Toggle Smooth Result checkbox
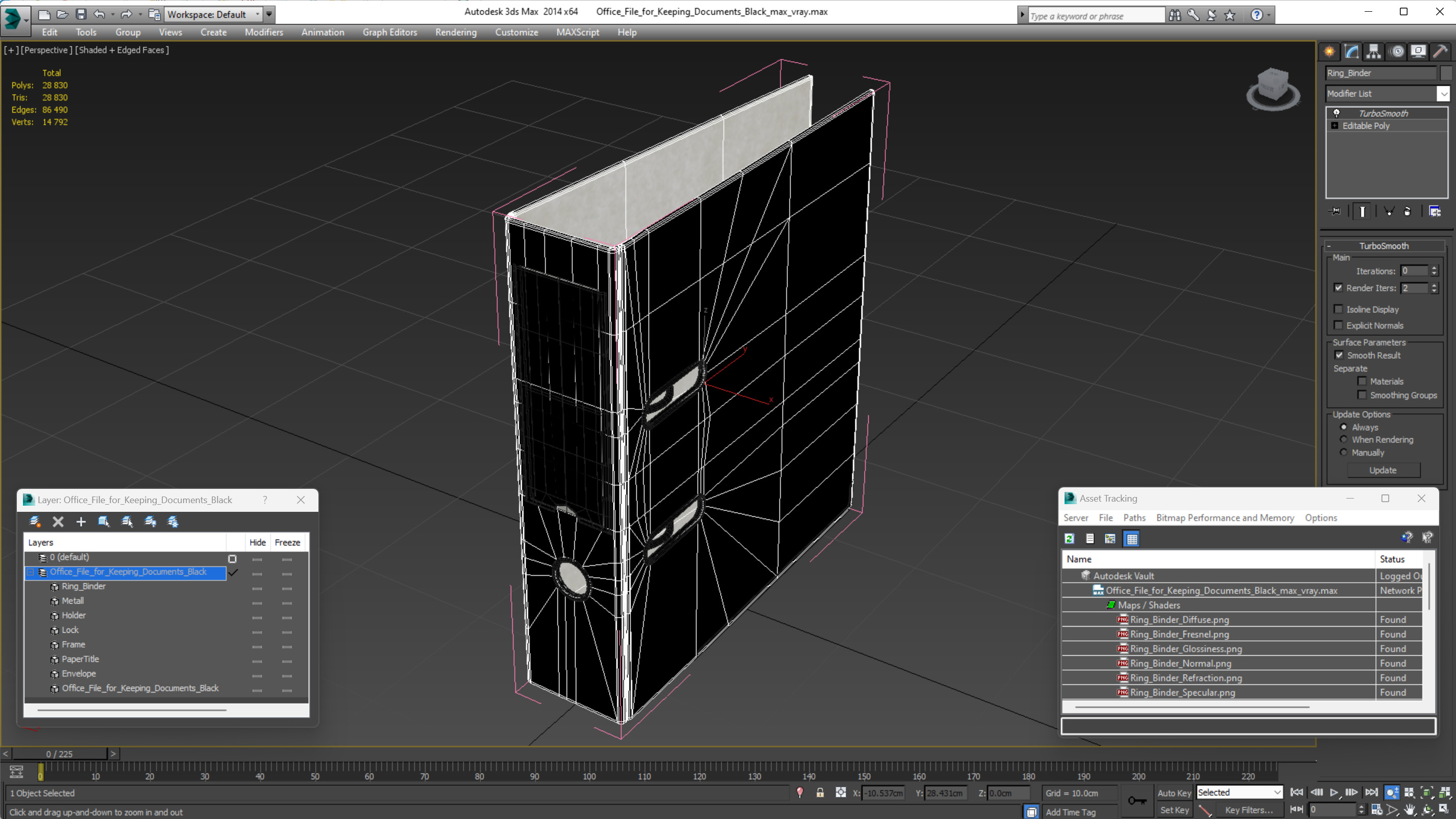 pyautogui.click(x=1339, y=355)
